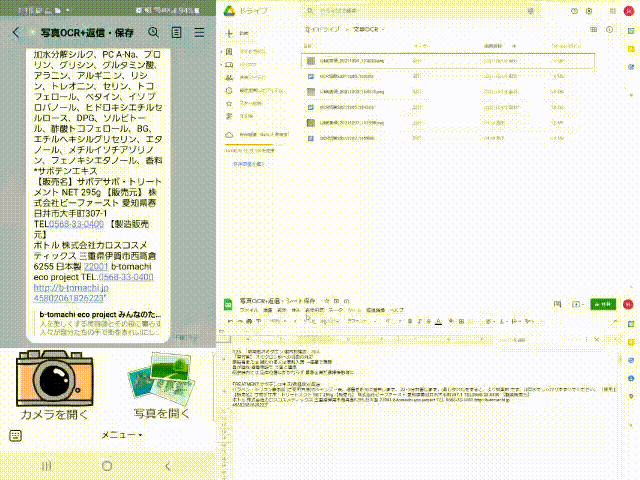The image size is (640, 480).
Task: Open the account avatar in Drive
Action: 629,11
